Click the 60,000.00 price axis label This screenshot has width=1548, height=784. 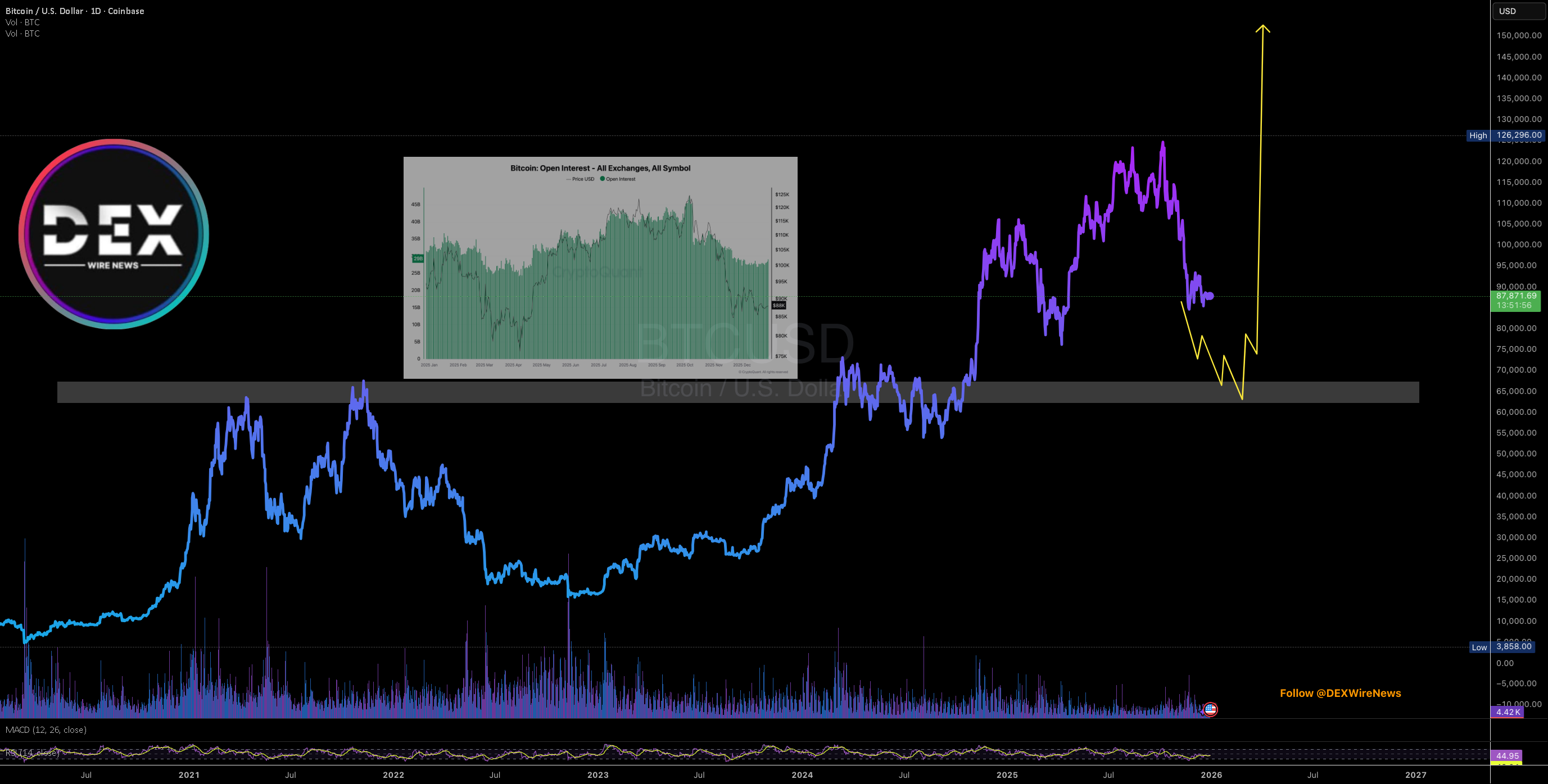[x=1516, y=412]
